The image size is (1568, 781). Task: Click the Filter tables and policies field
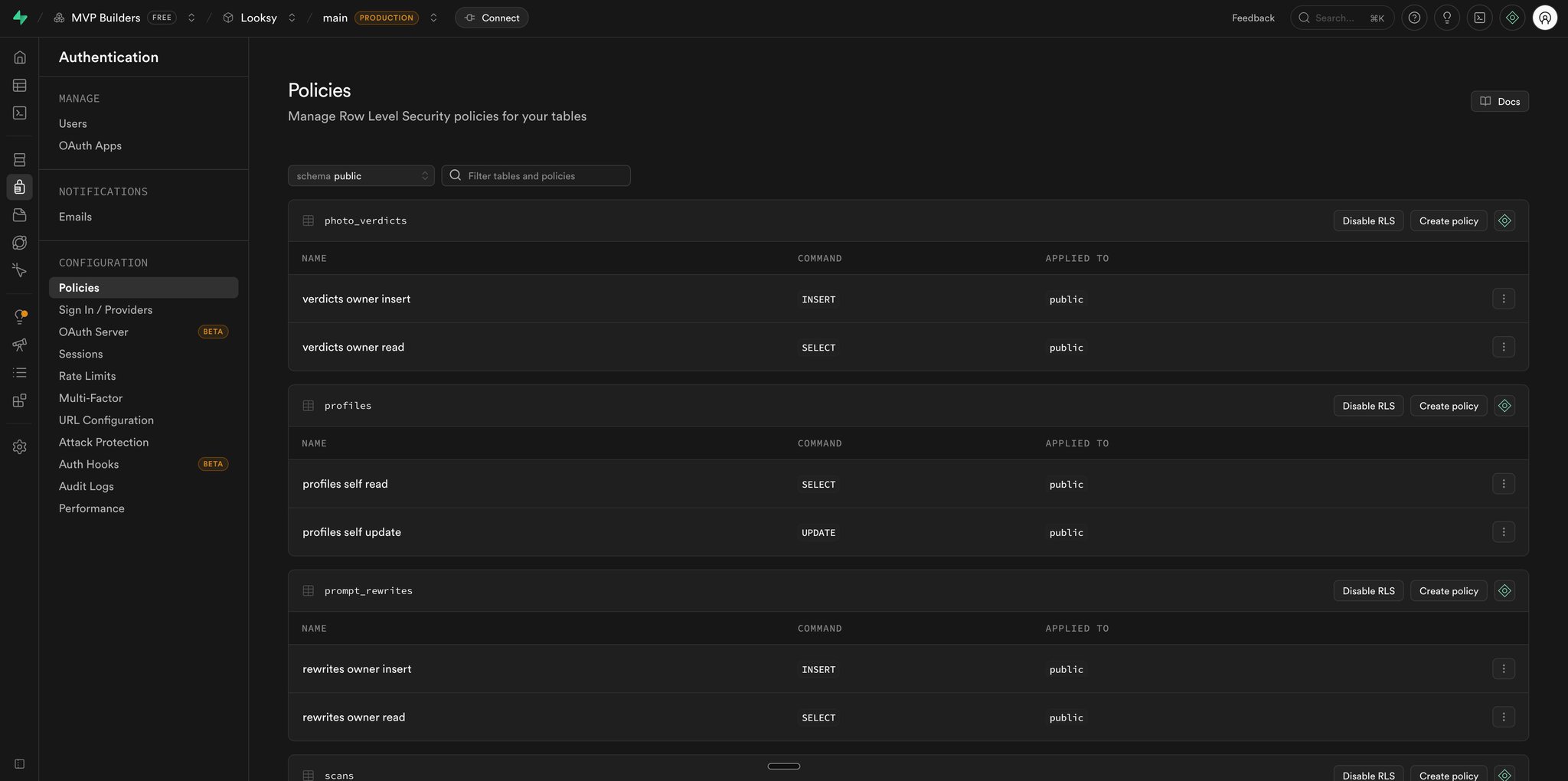click(536, 176)
